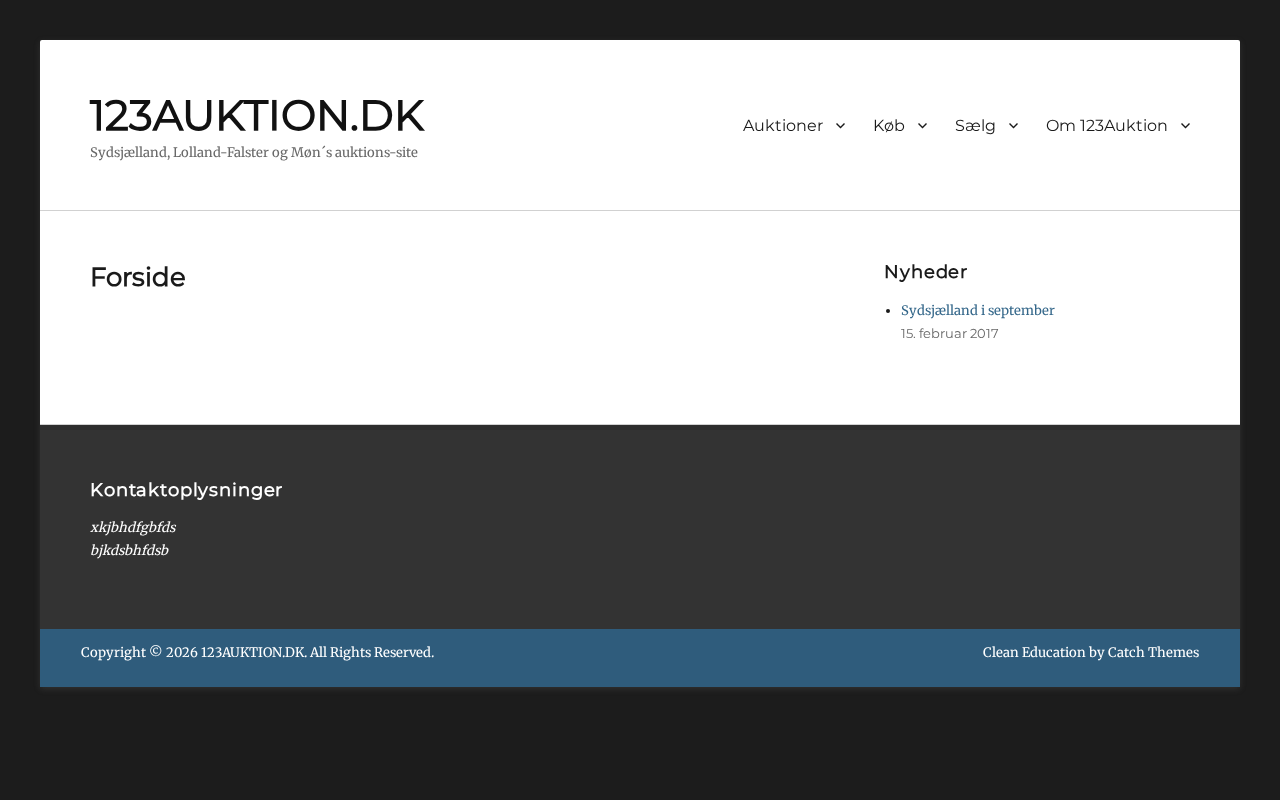Expand the Køb submenu arrow
This screenshot has width=1280, height=800.
(922, 126)
